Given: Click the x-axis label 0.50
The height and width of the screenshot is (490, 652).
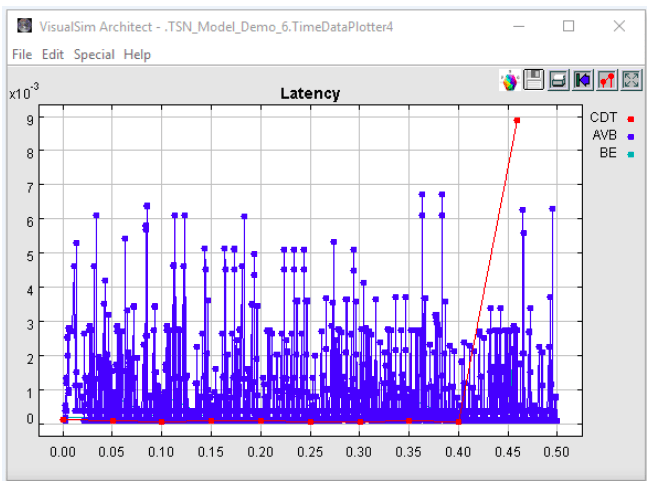Looking at the screenshot, I should (556, 452).
